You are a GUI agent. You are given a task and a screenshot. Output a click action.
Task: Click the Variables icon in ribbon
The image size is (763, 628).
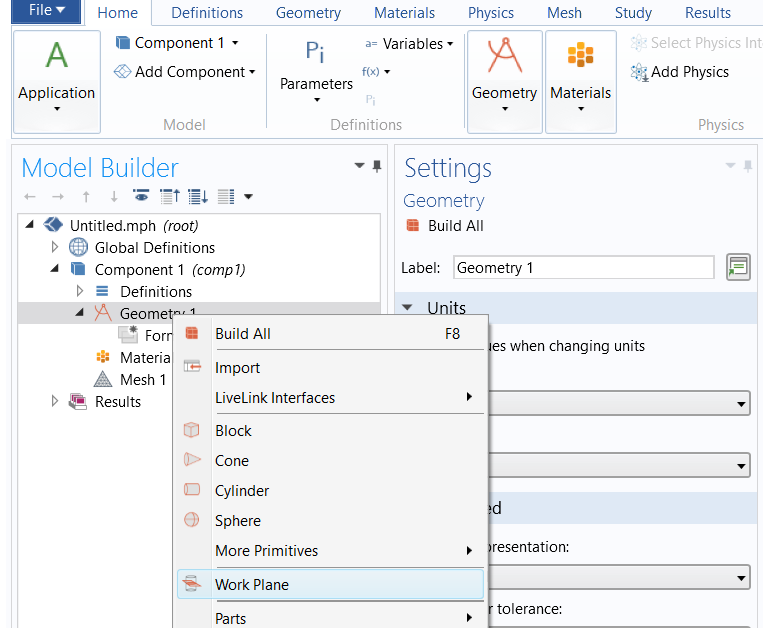pyautogui.click(x=371, y=44)
